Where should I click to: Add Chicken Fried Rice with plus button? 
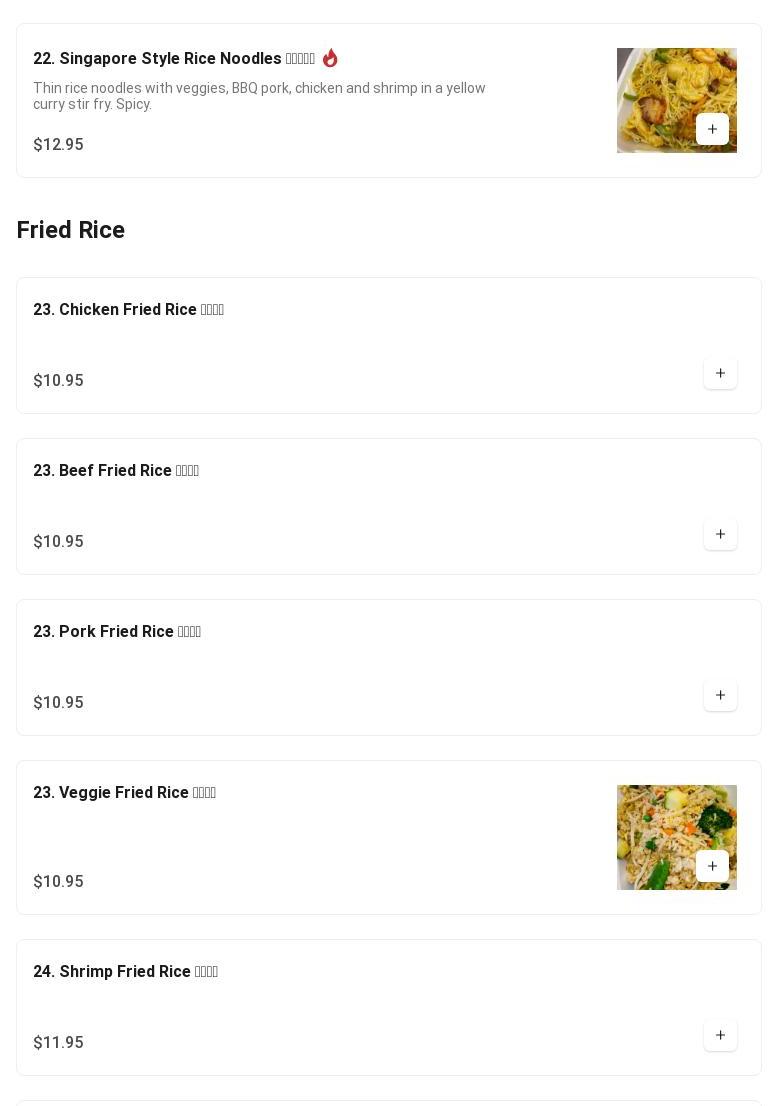(720, 373)
